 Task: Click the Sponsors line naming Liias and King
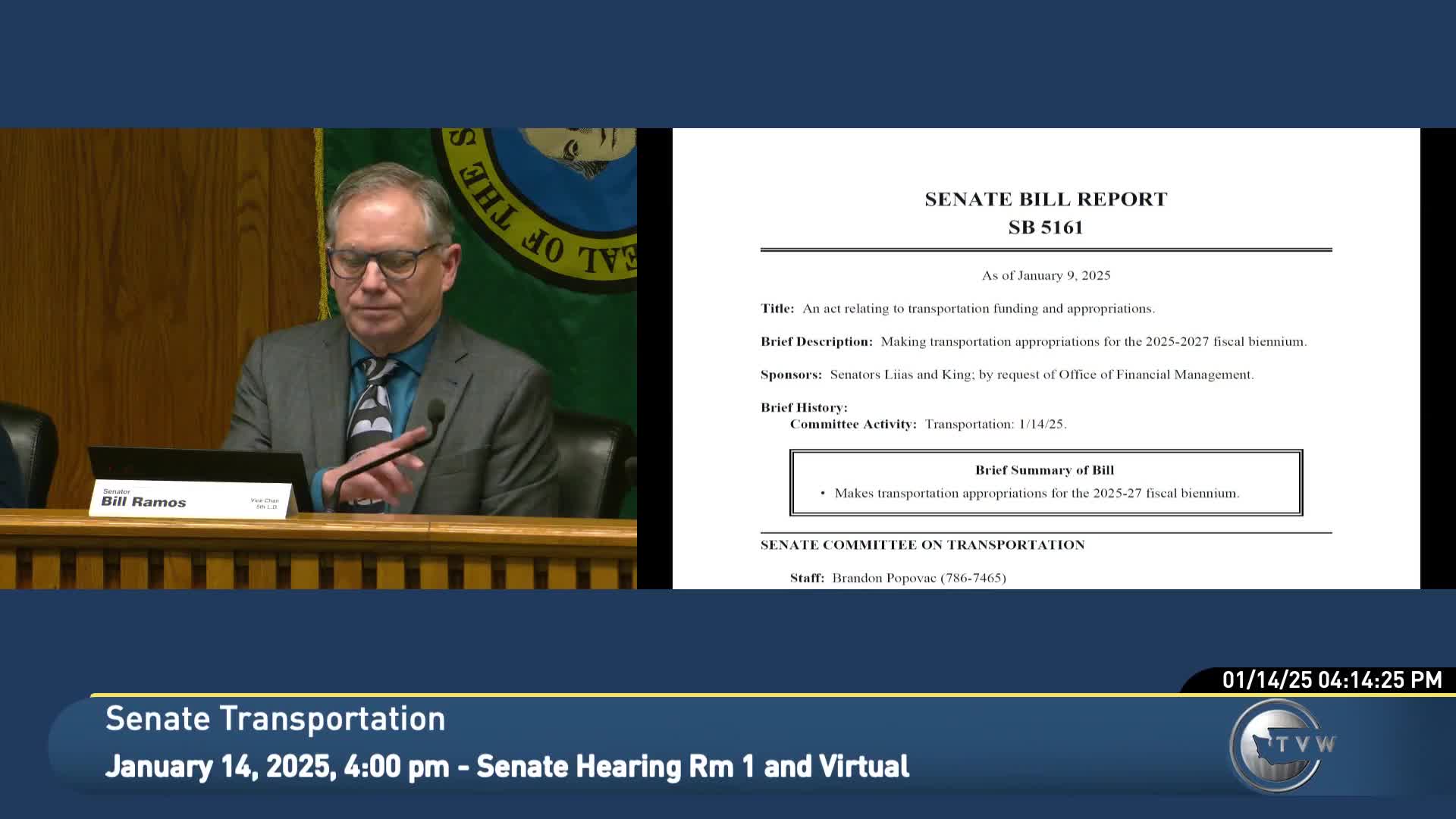pos(1007,375)
